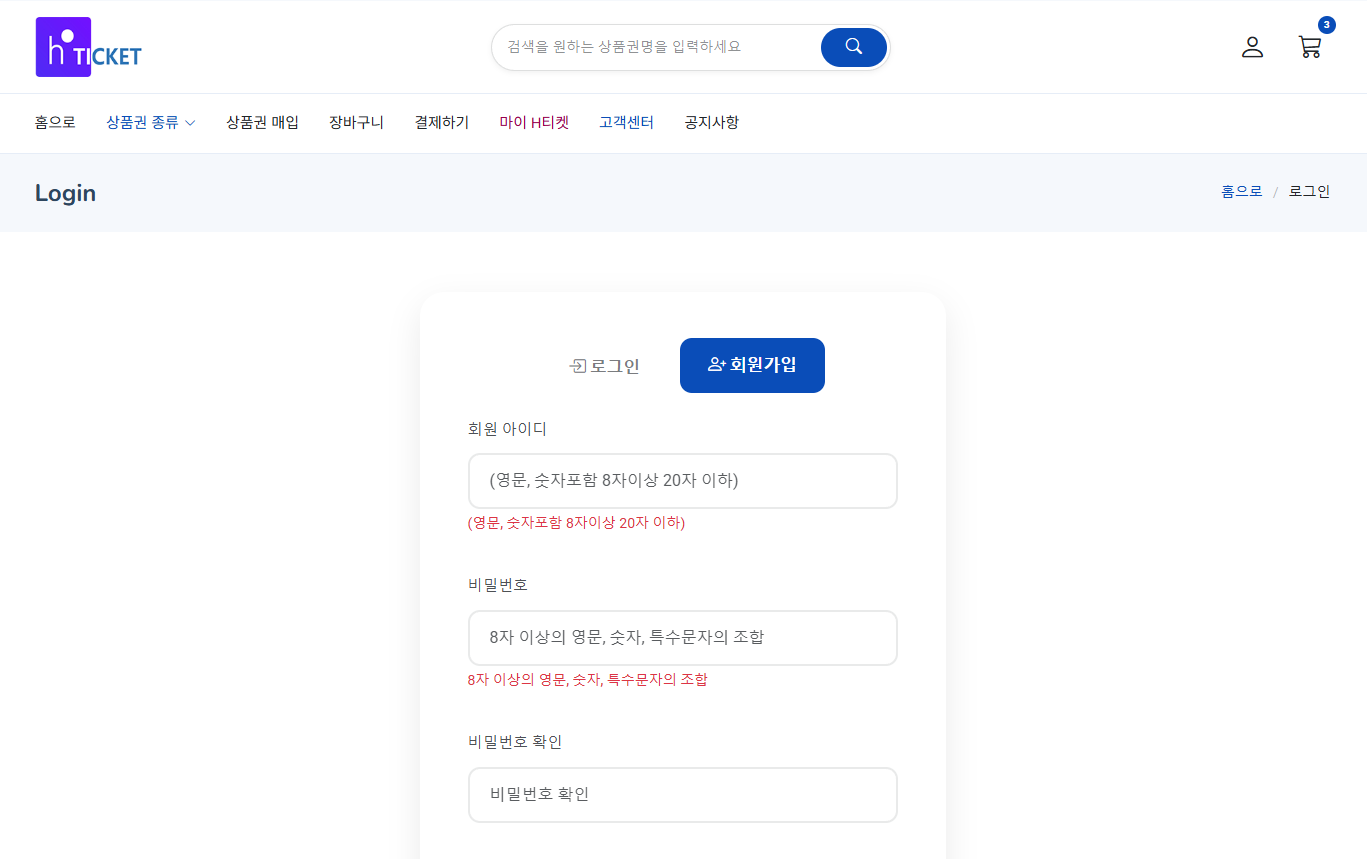The height and width of the screenshot is (859, 1367).
Task: Switch to the 로그인 tab
Action: [x=604, y=366]
